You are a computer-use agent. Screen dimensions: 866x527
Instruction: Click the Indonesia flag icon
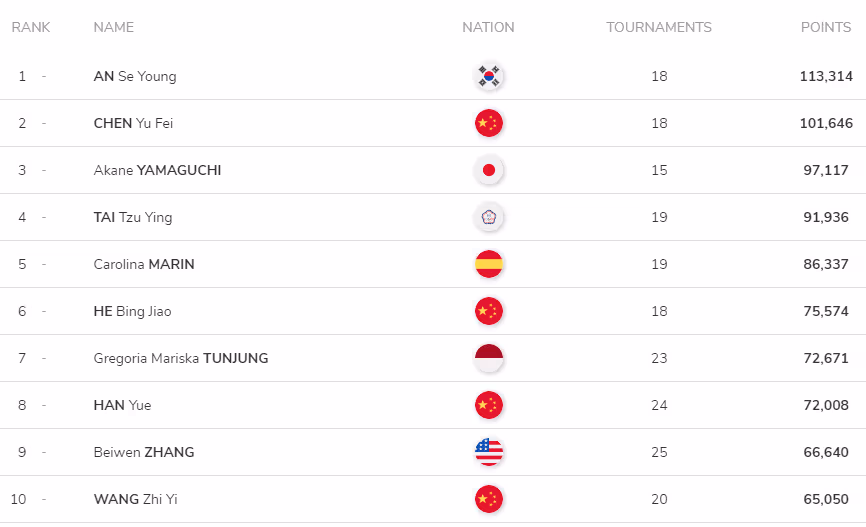pyautogui.click(x=489, y=358)
